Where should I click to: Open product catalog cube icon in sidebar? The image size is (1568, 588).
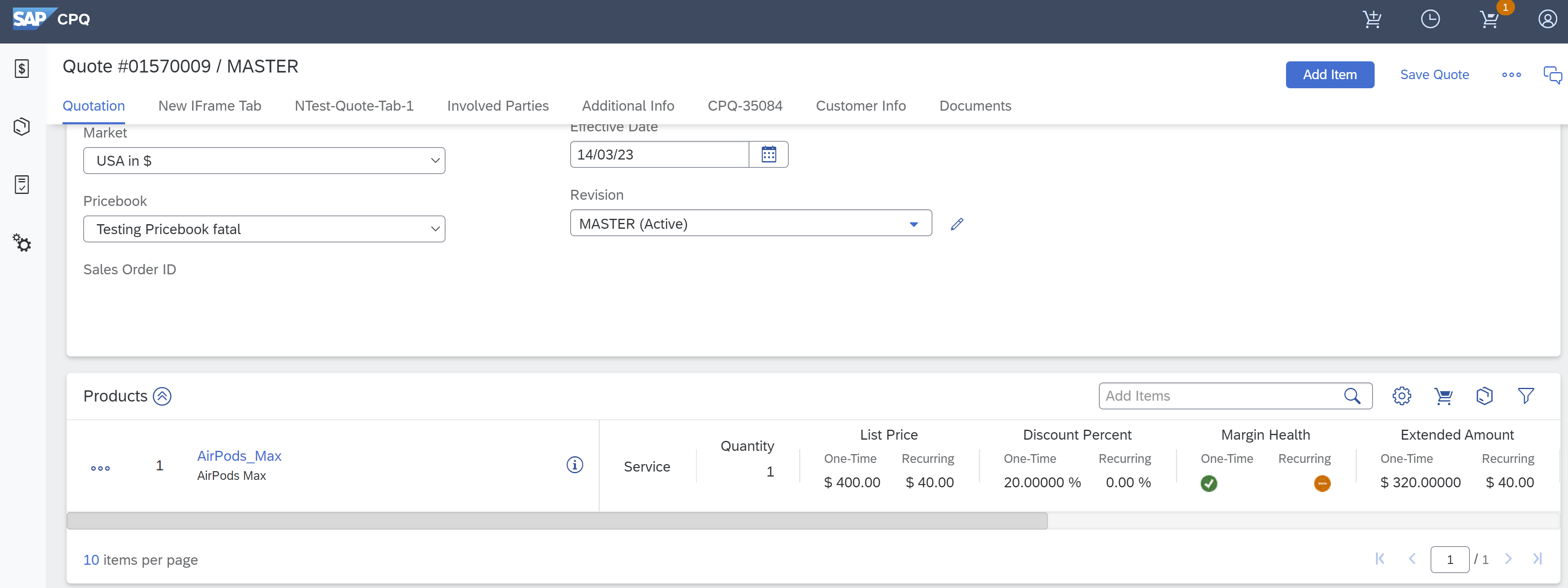tap(22, 127)
